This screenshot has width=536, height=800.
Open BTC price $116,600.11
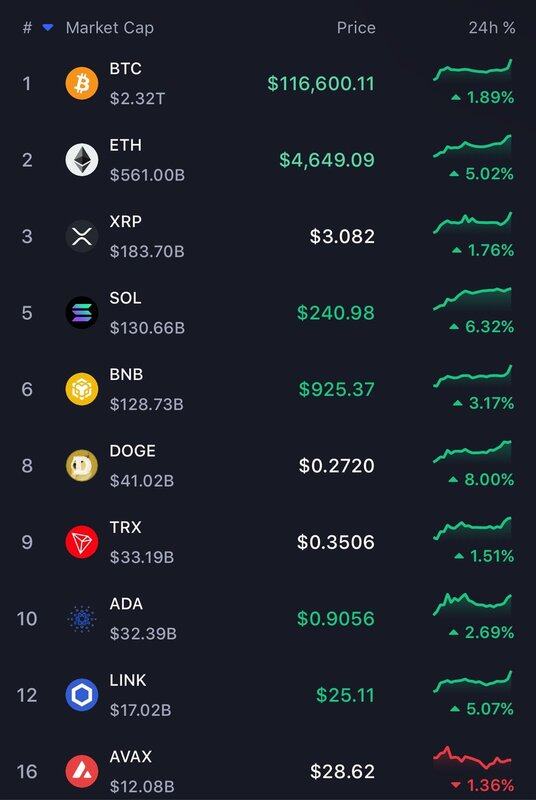[321, 84]
